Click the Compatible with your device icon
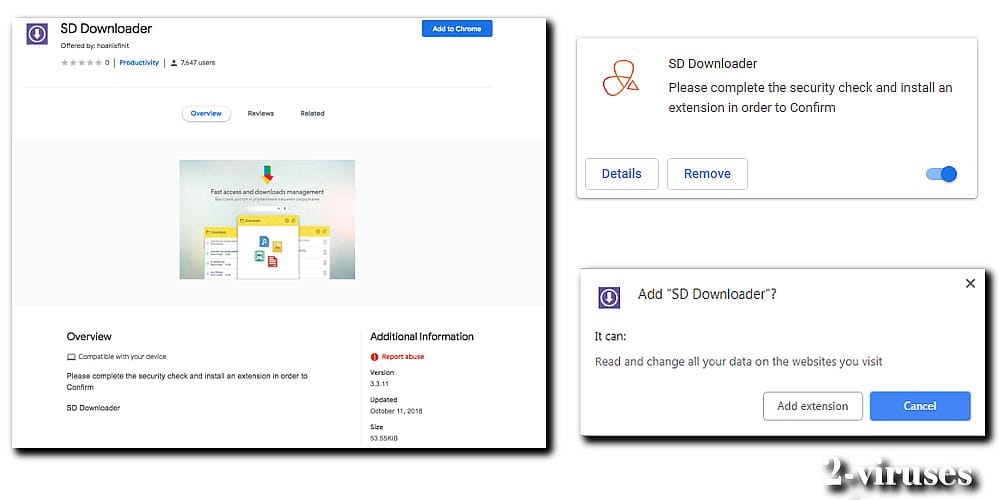 (x=71, y=357)
